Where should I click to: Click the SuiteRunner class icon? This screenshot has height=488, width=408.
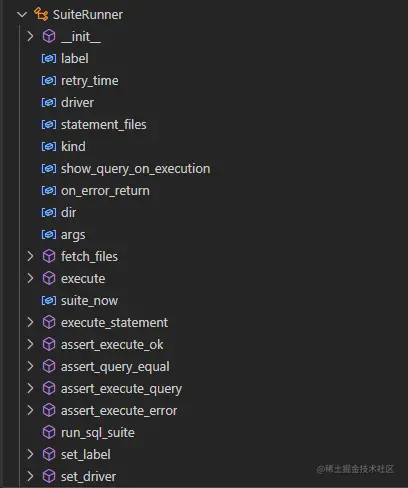pyautogui.click(x=41, y=14)
